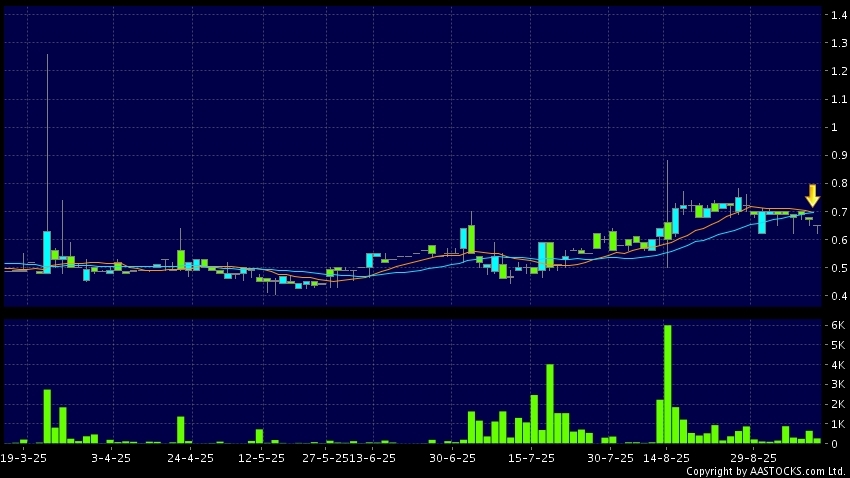Click the 4K volume axis label

coord(838,365)
